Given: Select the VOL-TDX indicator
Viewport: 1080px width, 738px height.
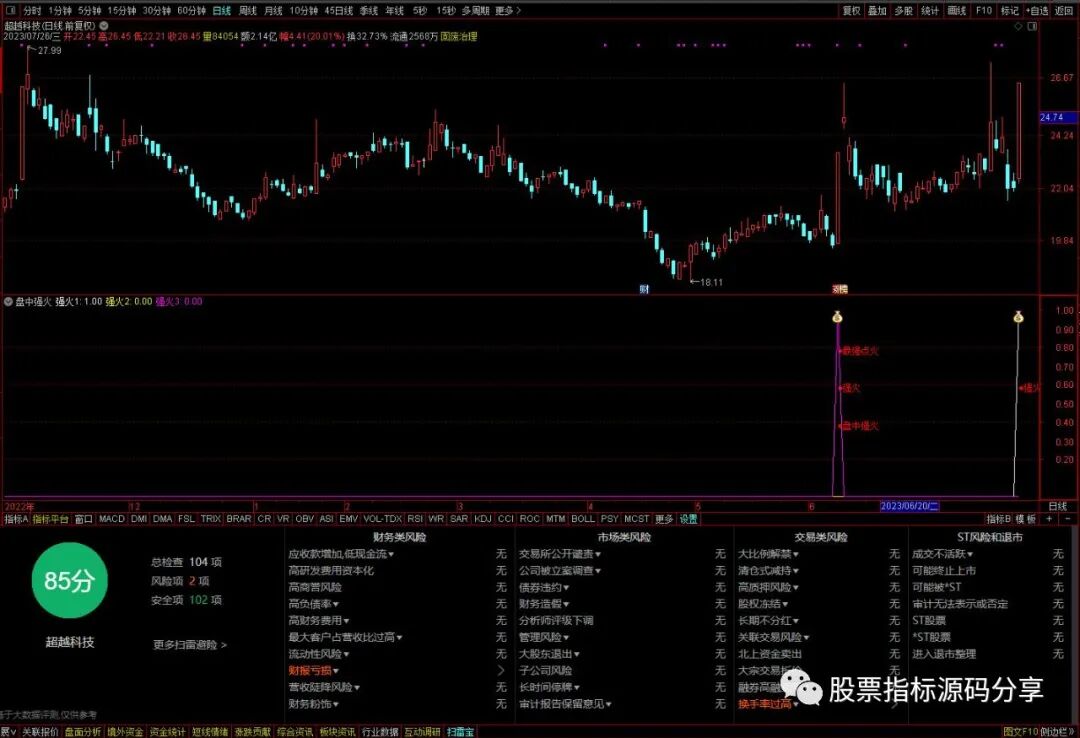Looking at the screenshot, I should 382,518.
